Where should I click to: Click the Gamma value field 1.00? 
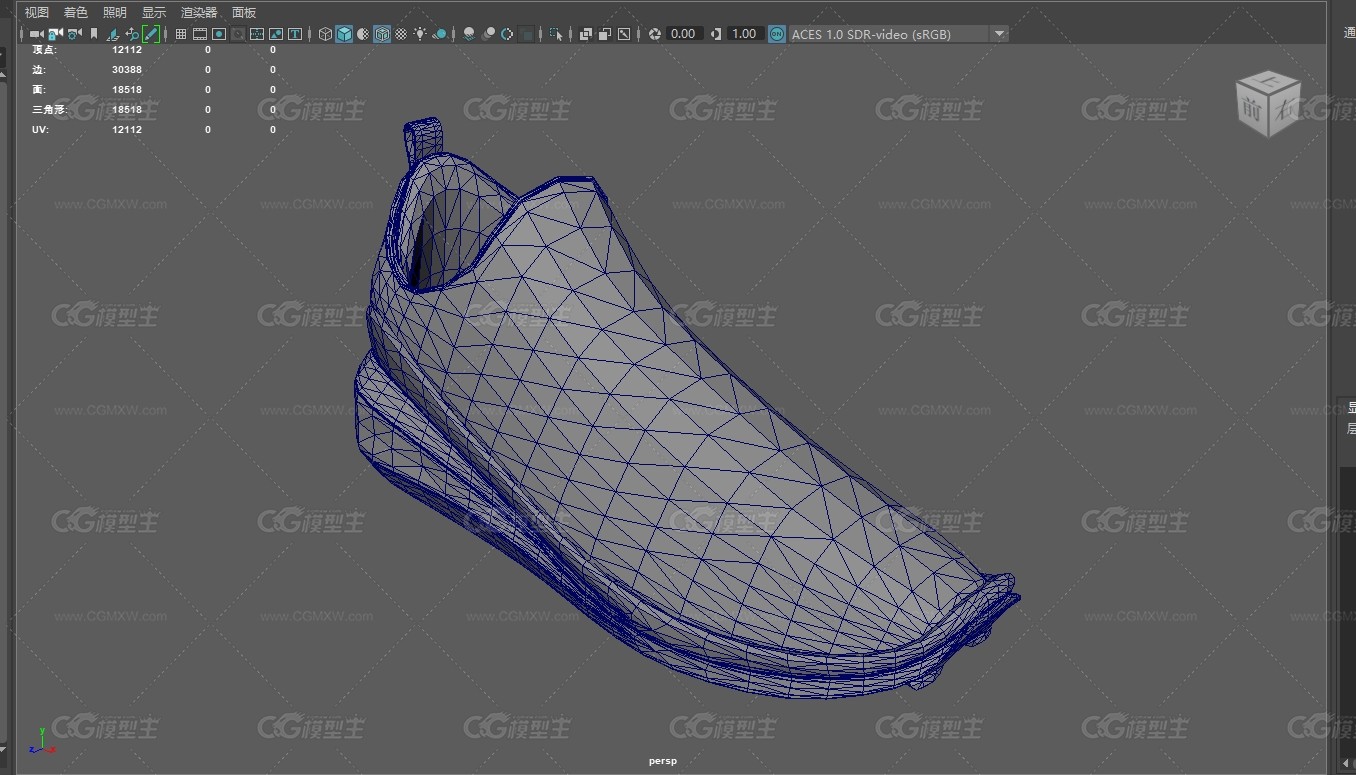pyautogui.click(x=744, y=34)
